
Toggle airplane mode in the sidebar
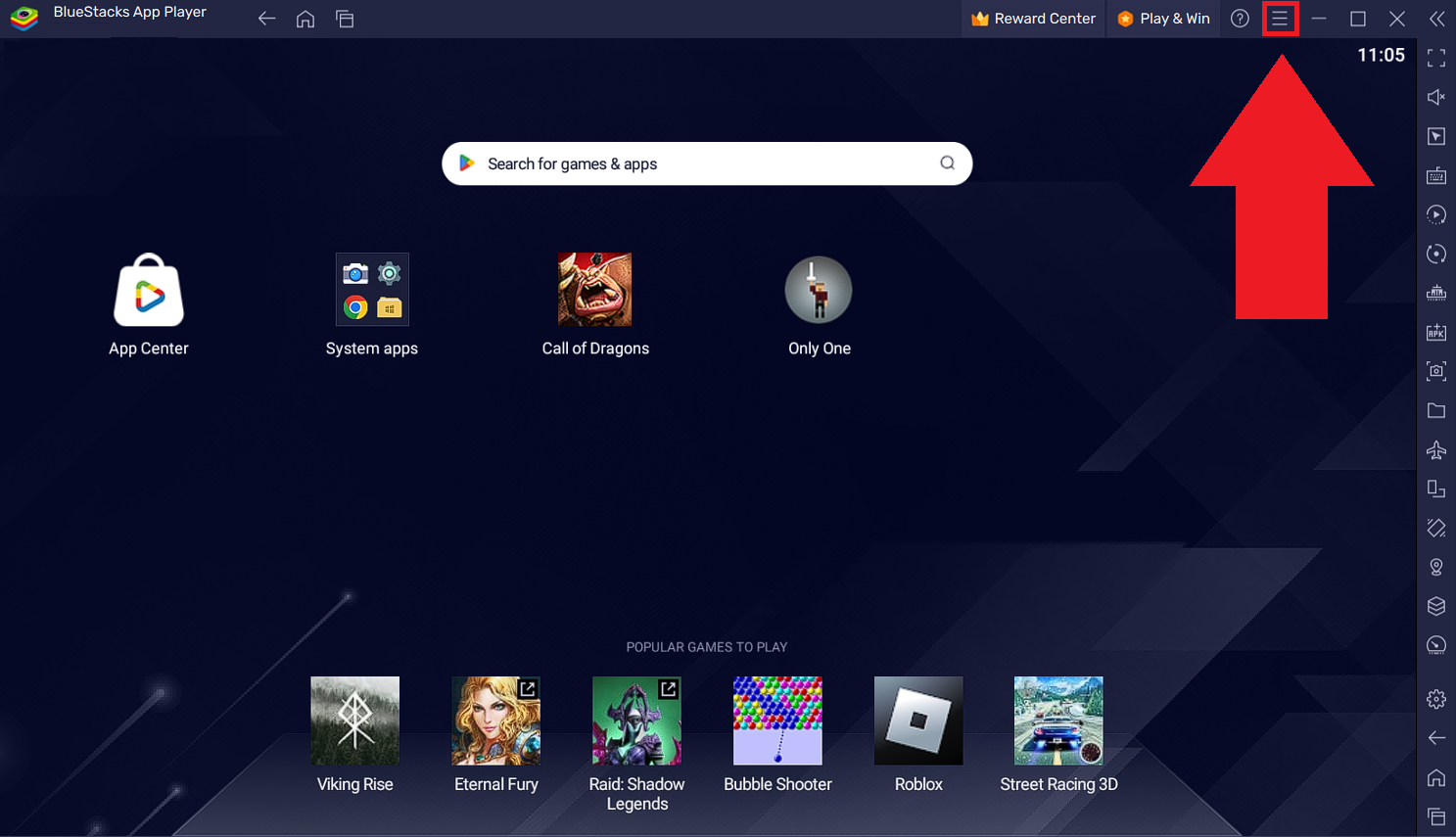(1436, 449)
